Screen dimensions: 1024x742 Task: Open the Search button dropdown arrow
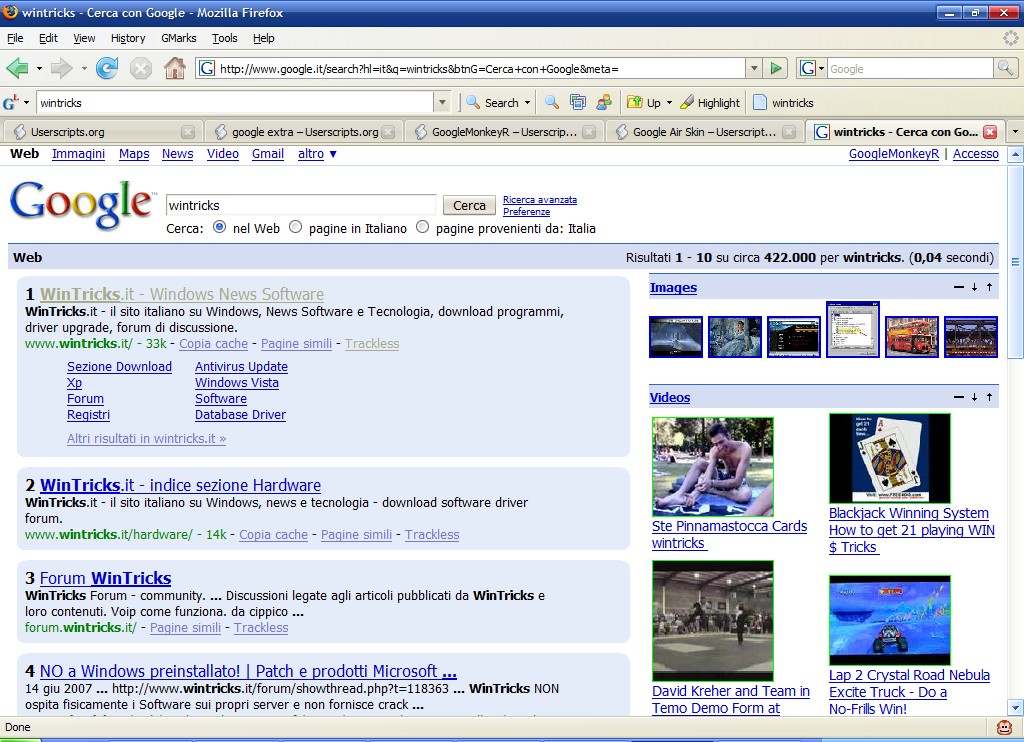coord(527,103)
